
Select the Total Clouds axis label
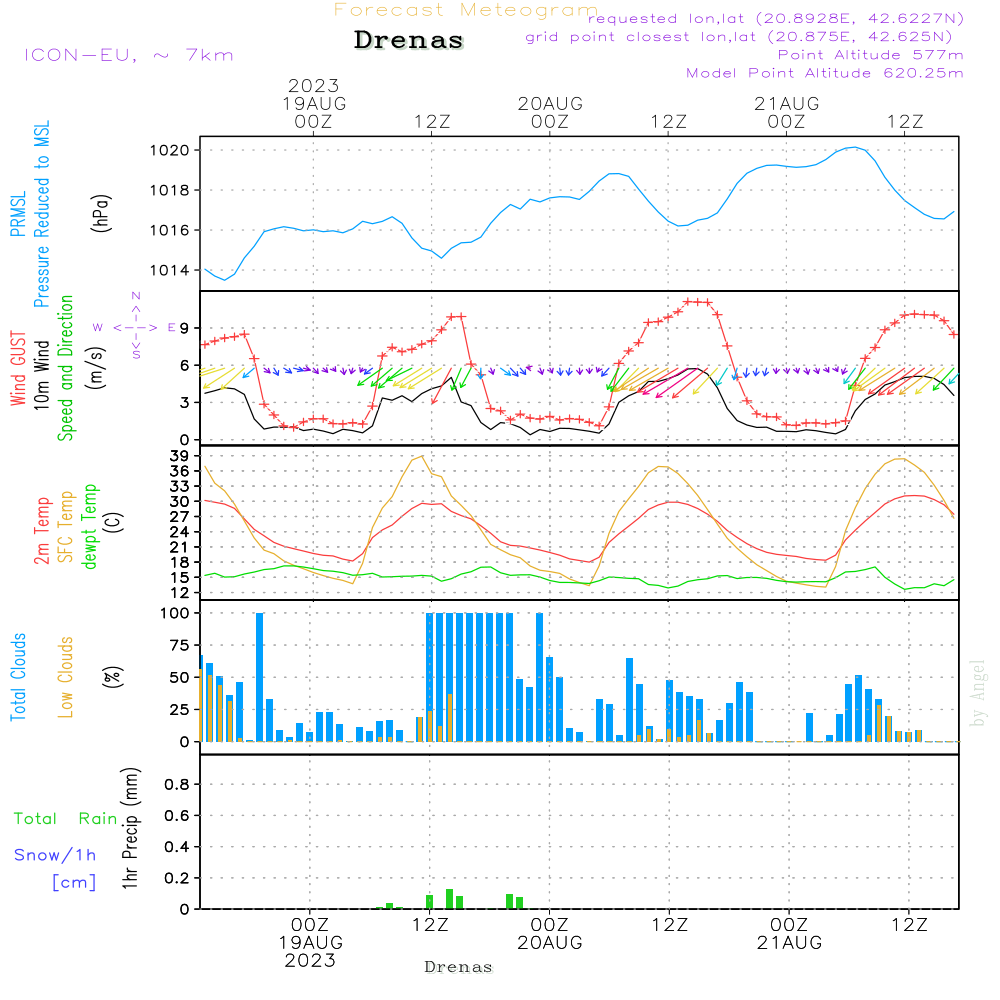coord(19,677)
